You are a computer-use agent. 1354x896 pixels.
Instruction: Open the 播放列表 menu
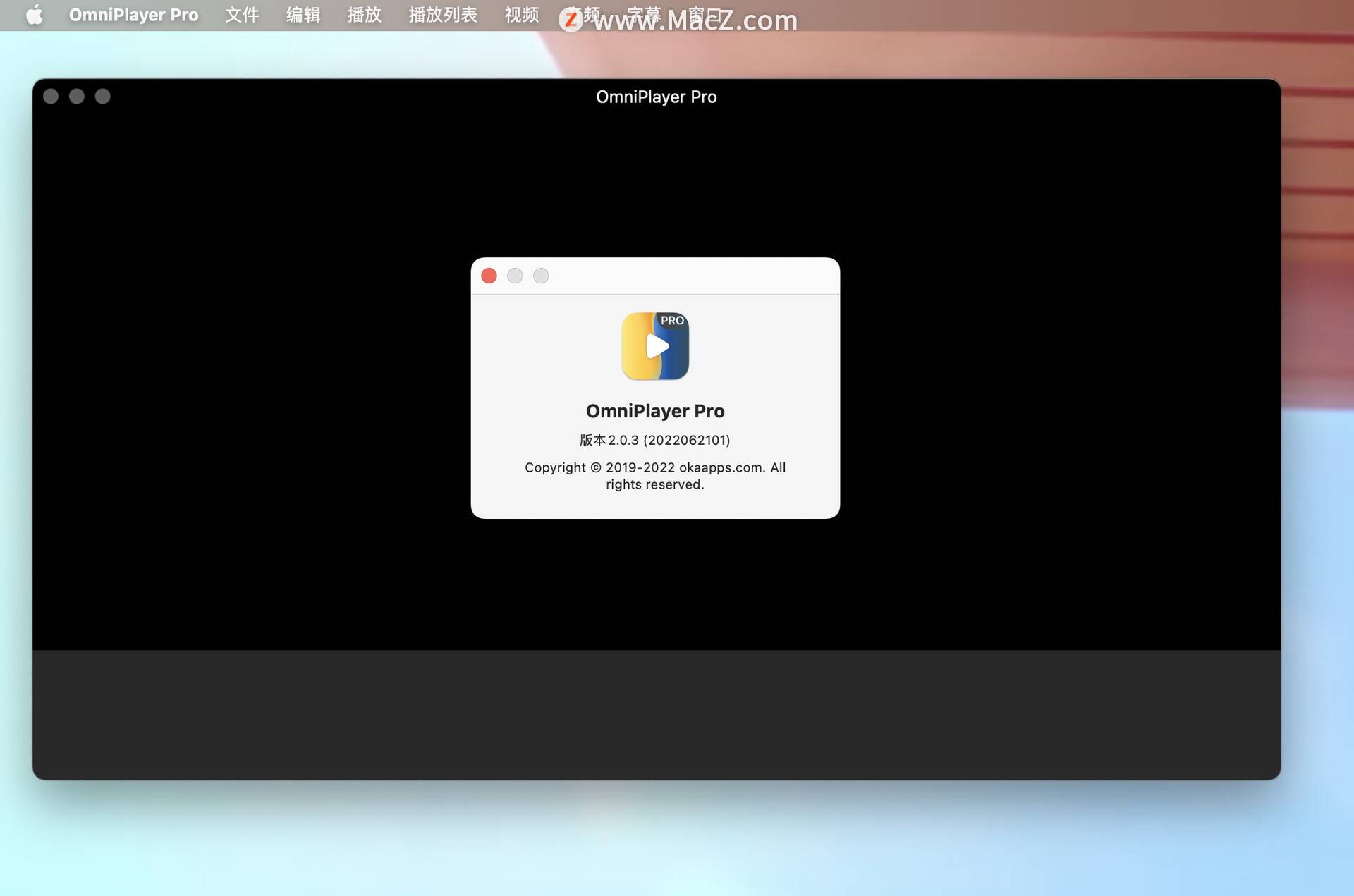[x=443, y=15]
